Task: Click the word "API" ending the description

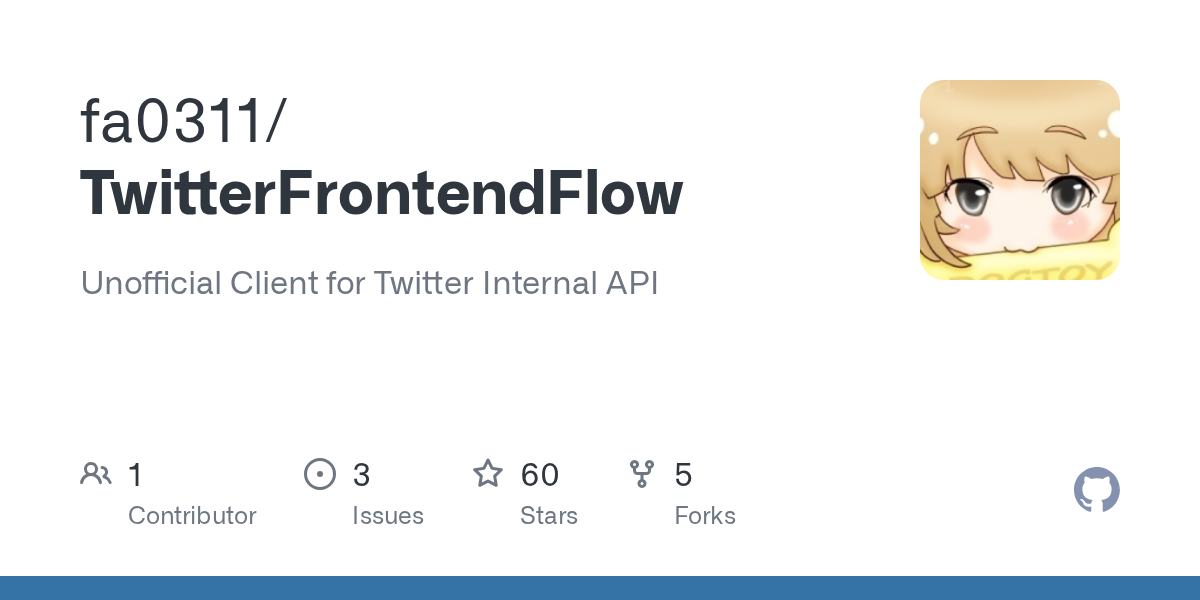Action: click(x=630, y=283)
